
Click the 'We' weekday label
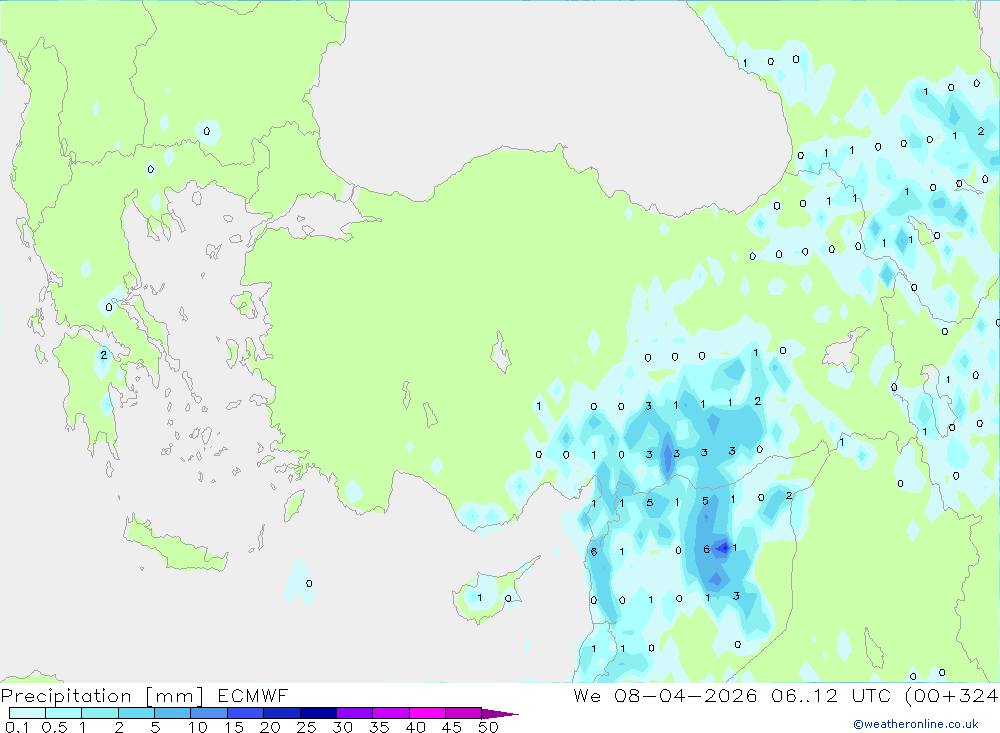point(587,695)
